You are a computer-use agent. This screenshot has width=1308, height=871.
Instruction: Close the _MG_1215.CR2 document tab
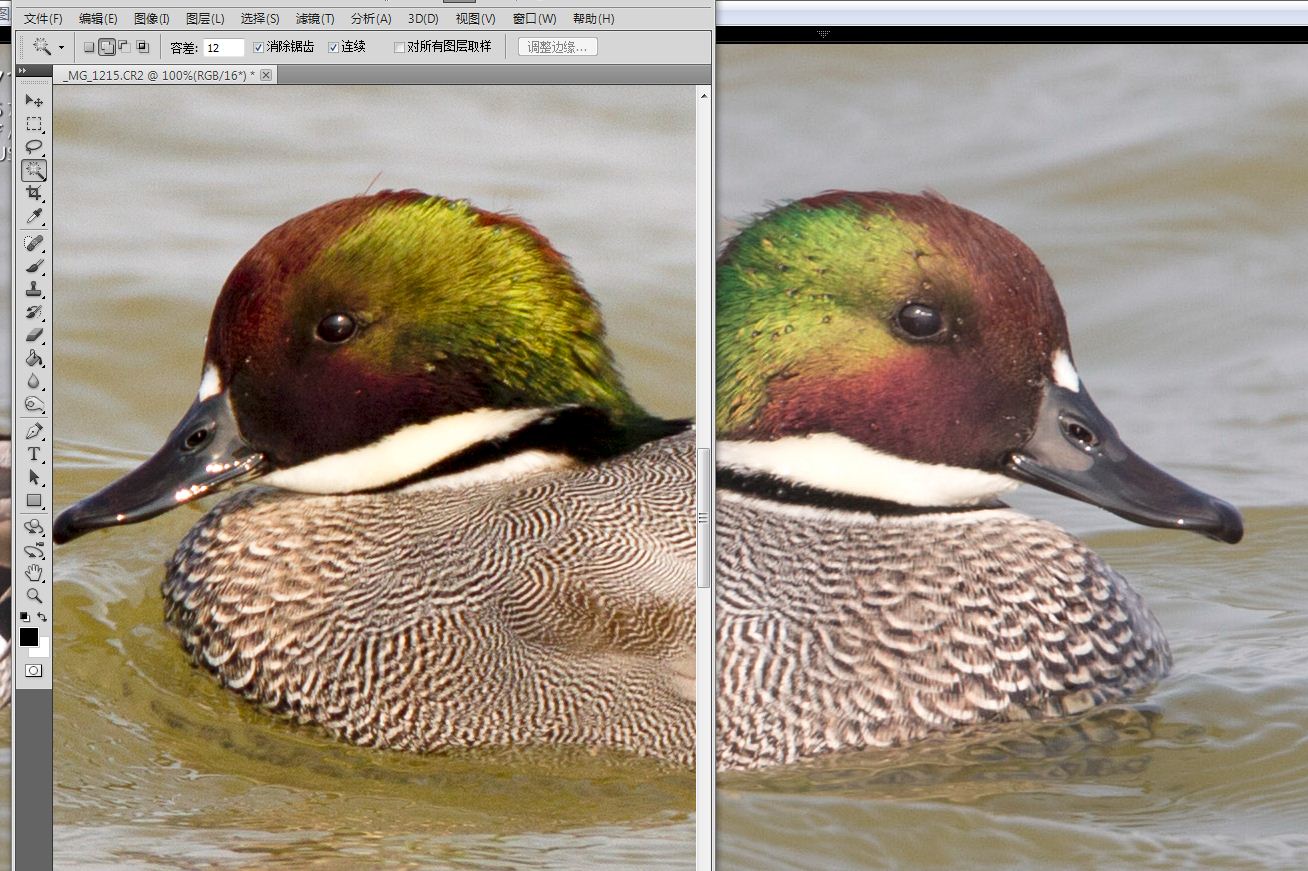point(266,75)
